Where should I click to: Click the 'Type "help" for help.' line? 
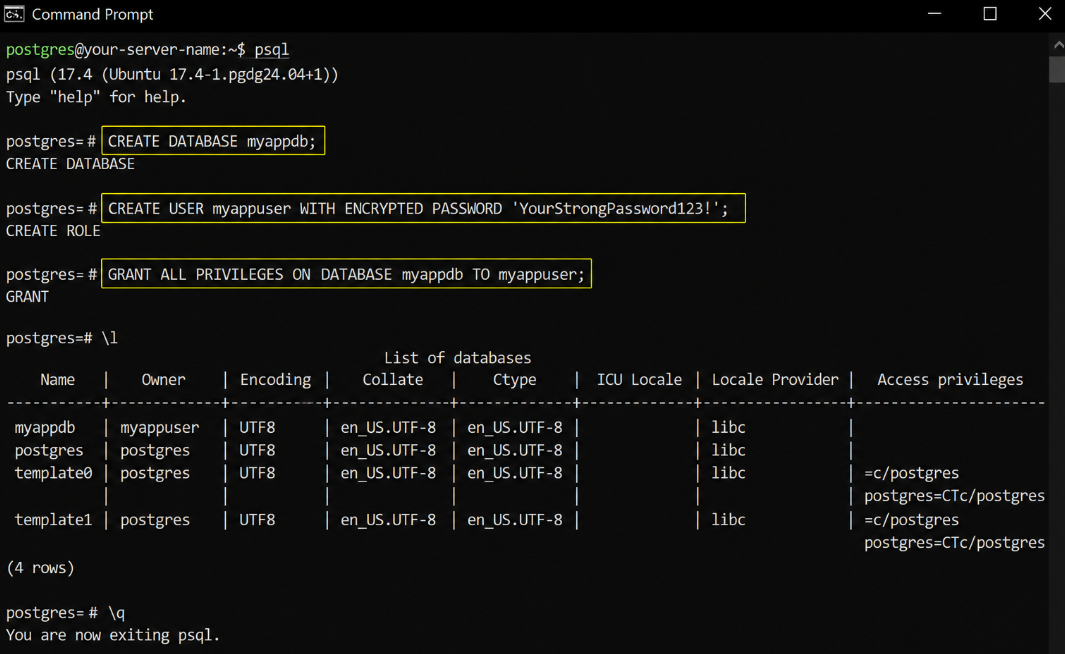click(96, 97)
